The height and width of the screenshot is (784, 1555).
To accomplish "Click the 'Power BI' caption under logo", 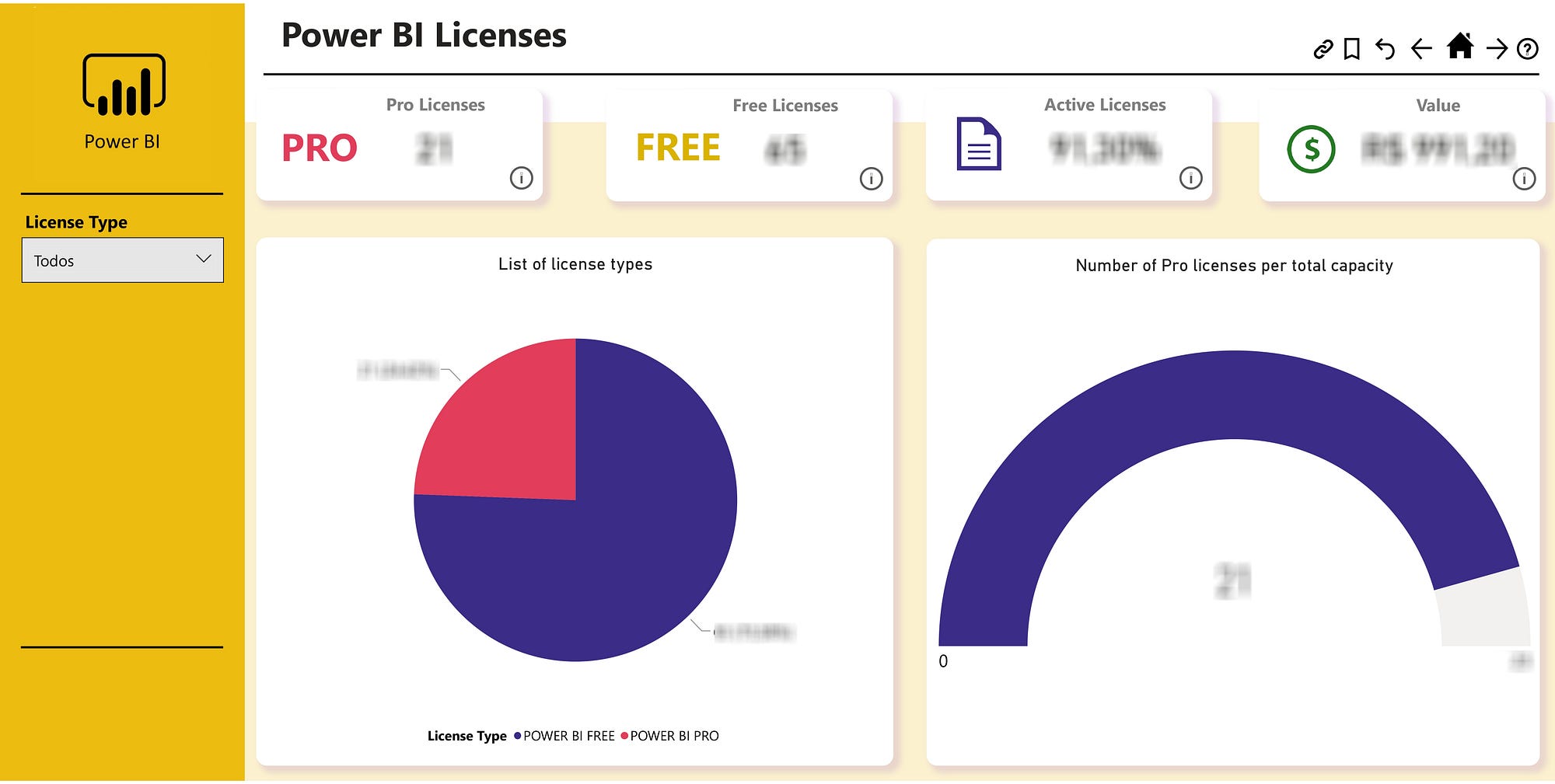I will 122,141.
